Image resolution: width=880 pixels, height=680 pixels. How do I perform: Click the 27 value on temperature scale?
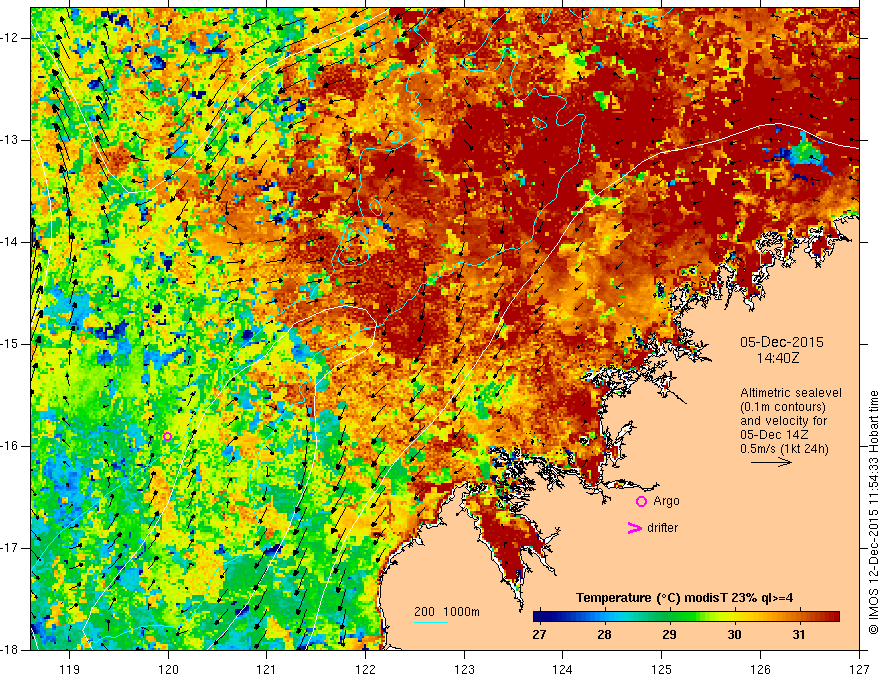(x=539, y=635)
